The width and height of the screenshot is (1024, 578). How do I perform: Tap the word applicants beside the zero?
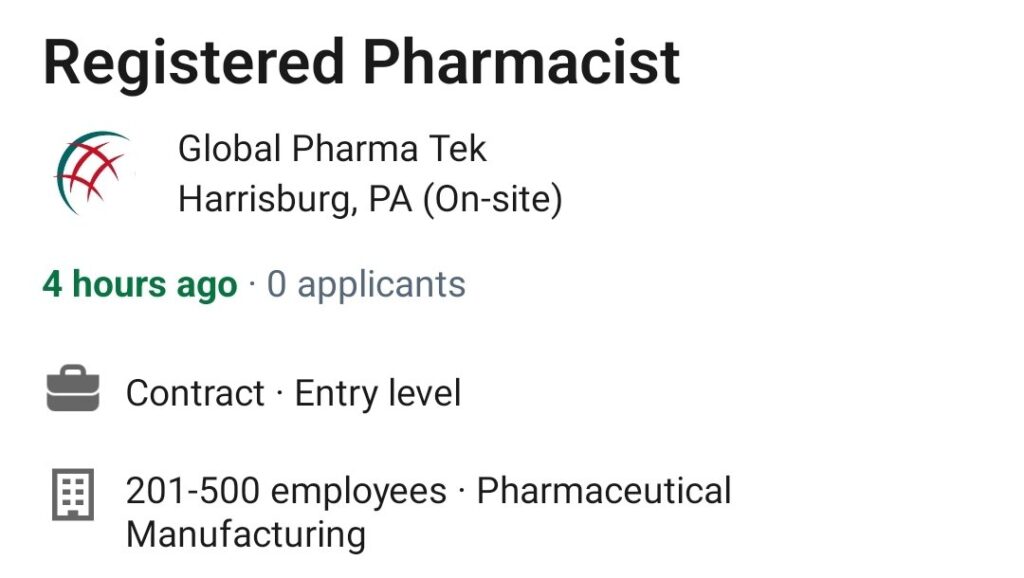click(381, 286)
